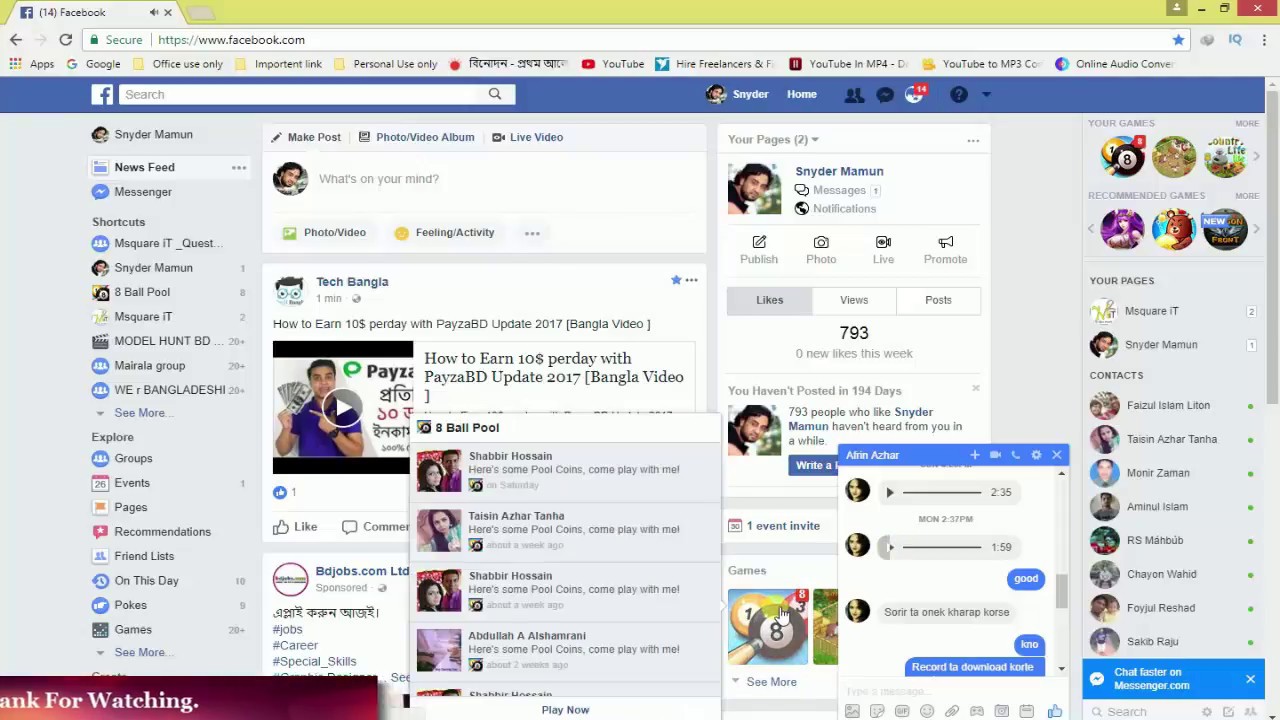
Task: Open the account menu arrow in the blue bar
Action: [x=986, y=94]
